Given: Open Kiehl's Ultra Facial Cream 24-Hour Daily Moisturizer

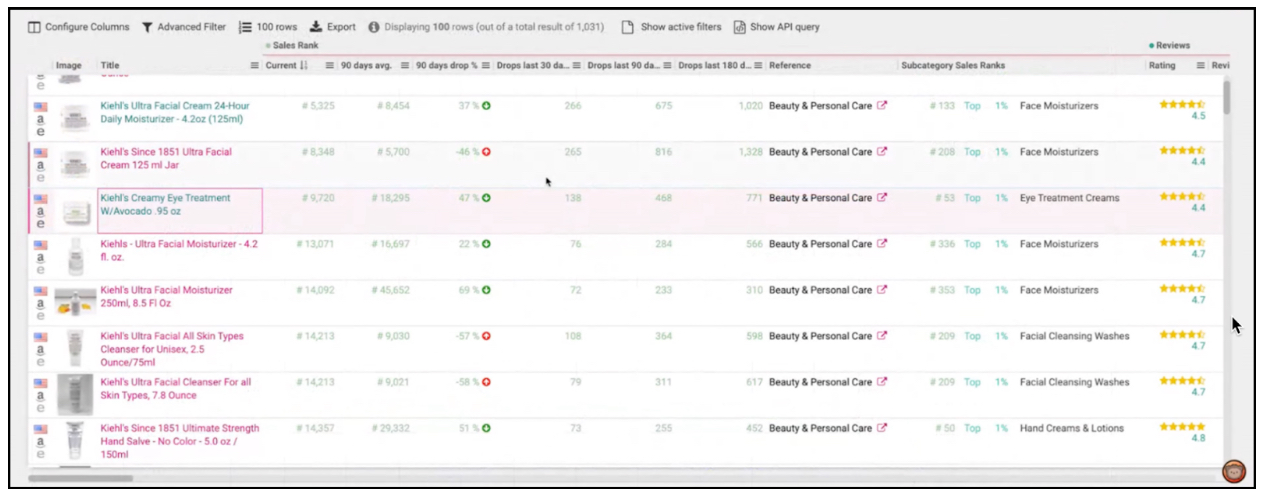Looking at the screenshot, I should pos(175,112).
